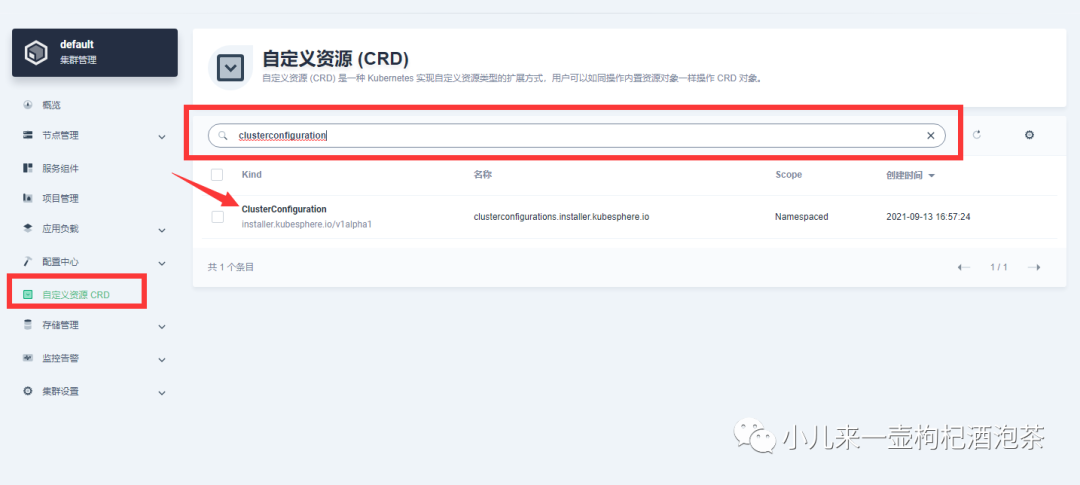Click the 1 / 1 page indicator

[x=999, y=267]
